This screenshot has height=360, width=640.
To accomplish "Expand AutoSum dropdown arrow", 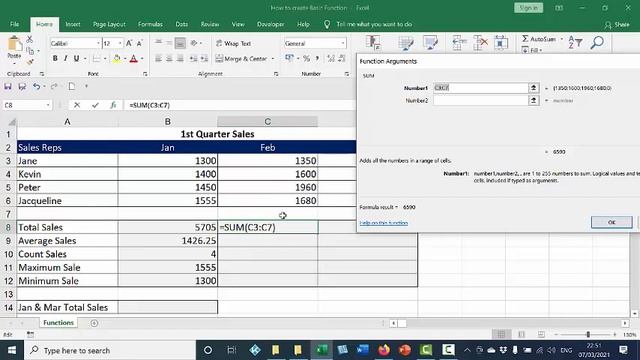I will click(562, 39).
